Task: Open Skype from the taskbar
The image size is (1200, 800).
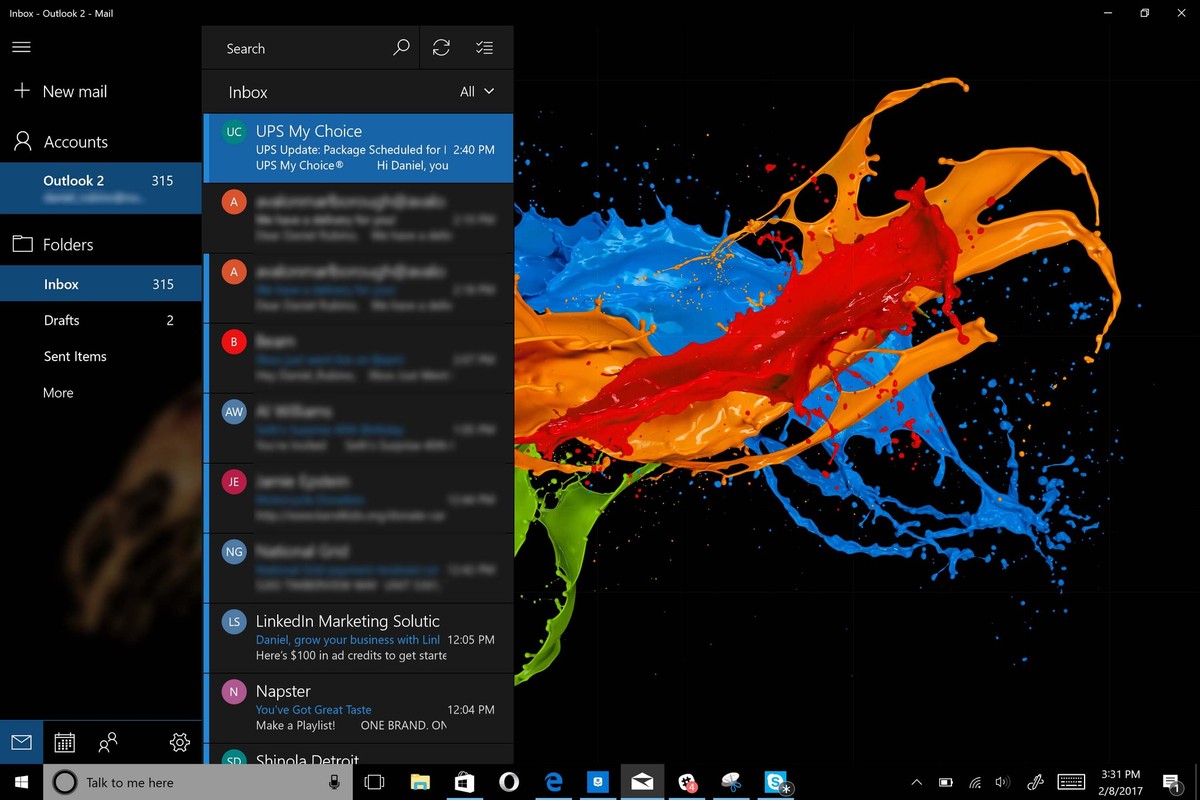Action: (776, 782)
